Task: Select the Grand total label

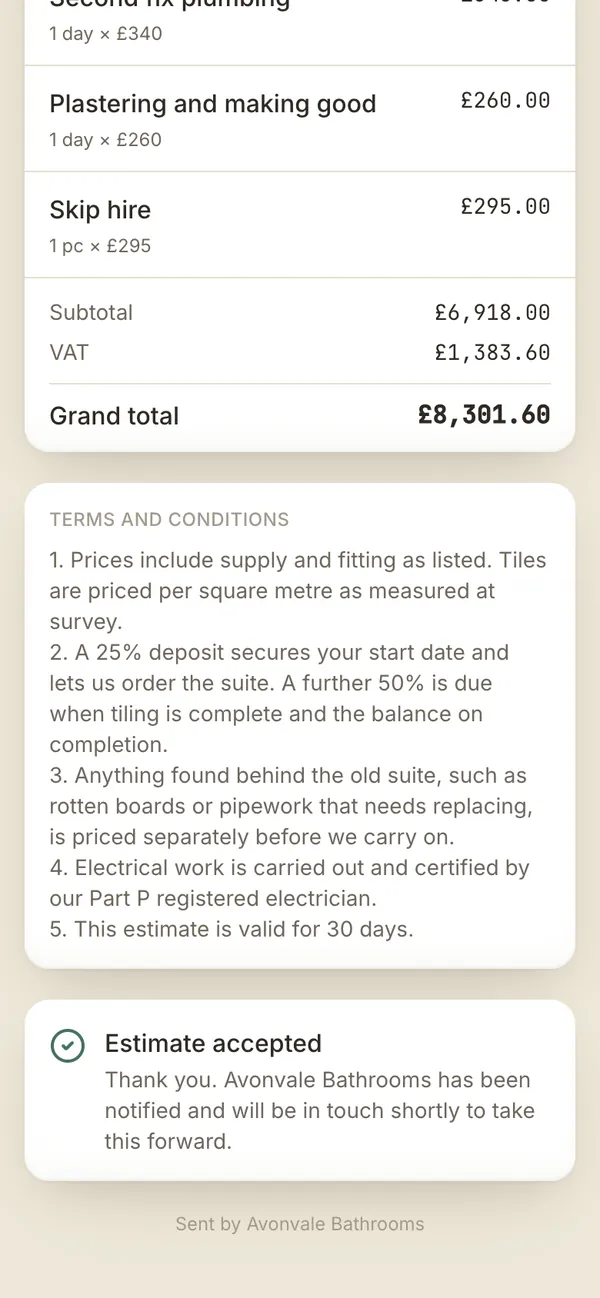Action: [114, 416]
